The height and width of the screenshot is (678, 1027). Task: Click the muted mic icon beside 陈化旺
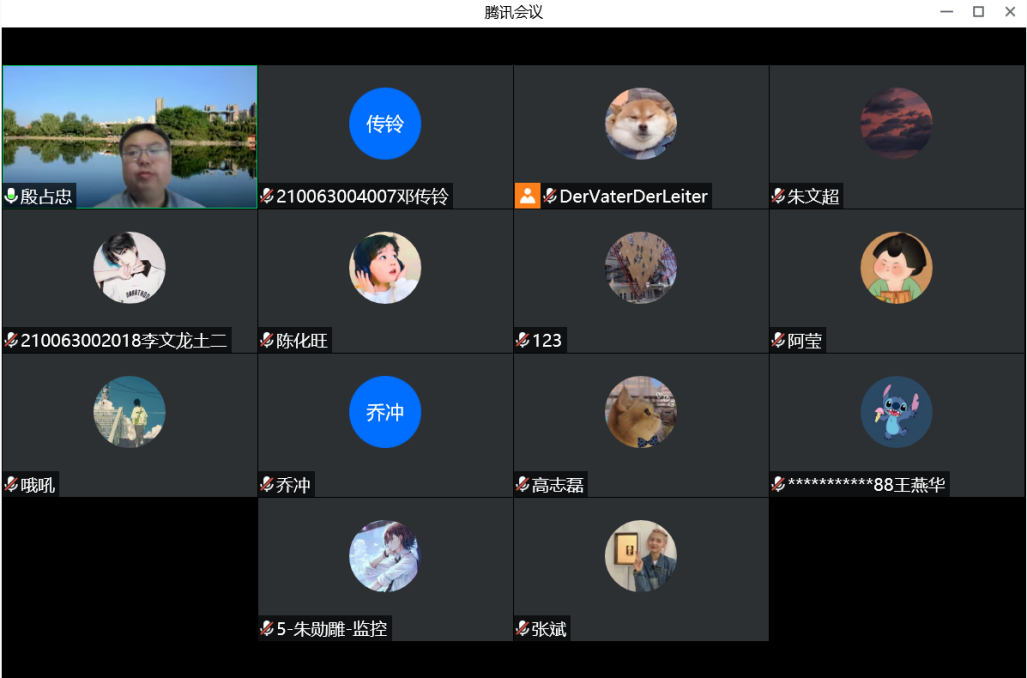point(267,340)
